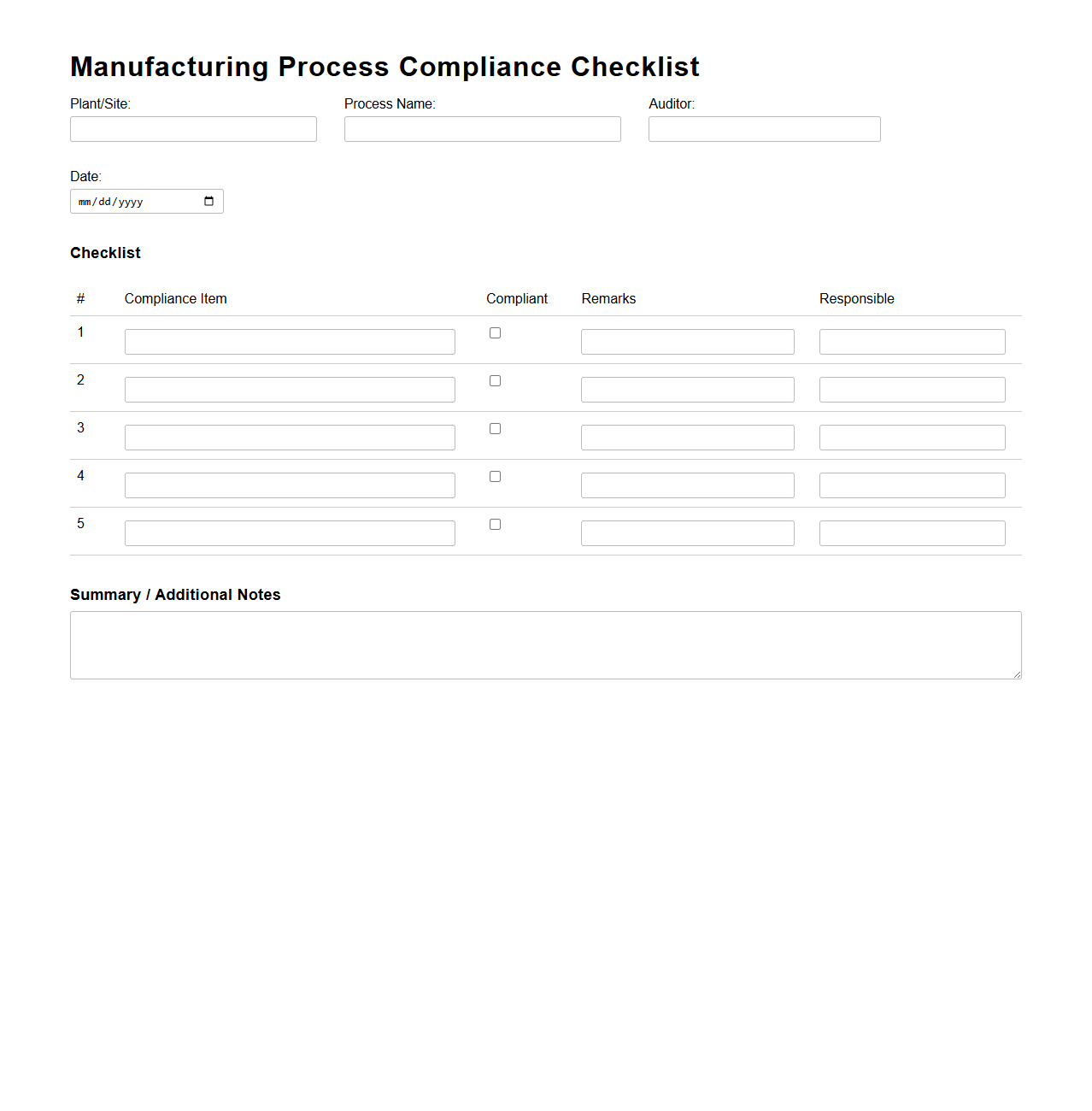Click the Remarks box for item 5
1092x1111 pixels.
687,532
